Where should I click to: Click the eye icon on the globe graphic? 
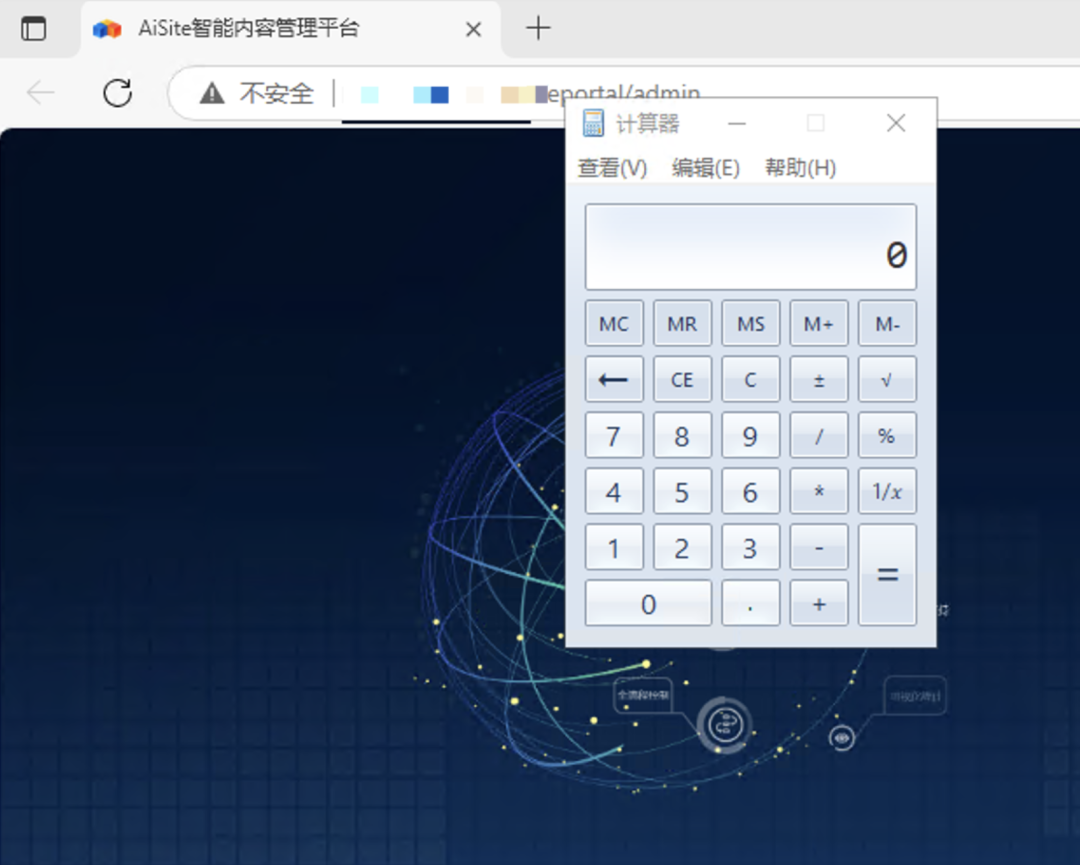pos(842,738)
